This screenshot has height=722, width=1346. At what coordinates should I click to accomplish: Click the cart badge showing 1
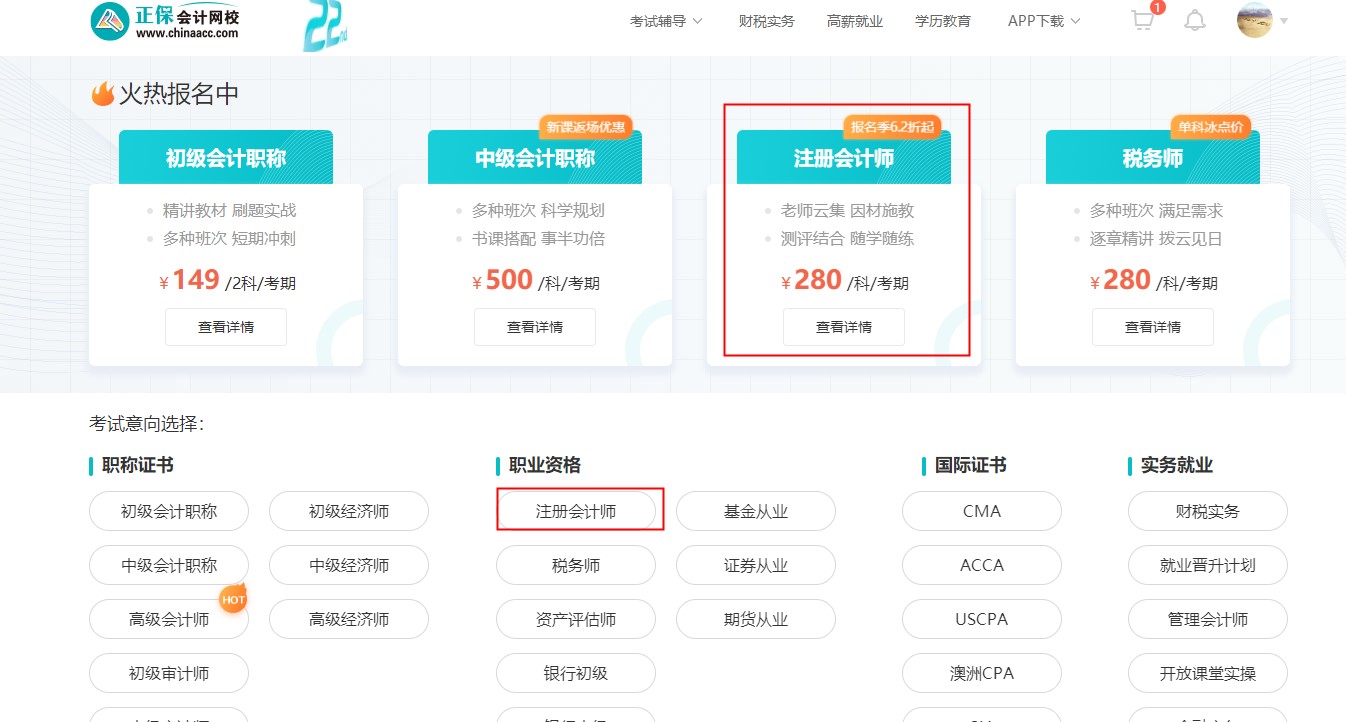pyautogui.click(x=1156, y=7)
